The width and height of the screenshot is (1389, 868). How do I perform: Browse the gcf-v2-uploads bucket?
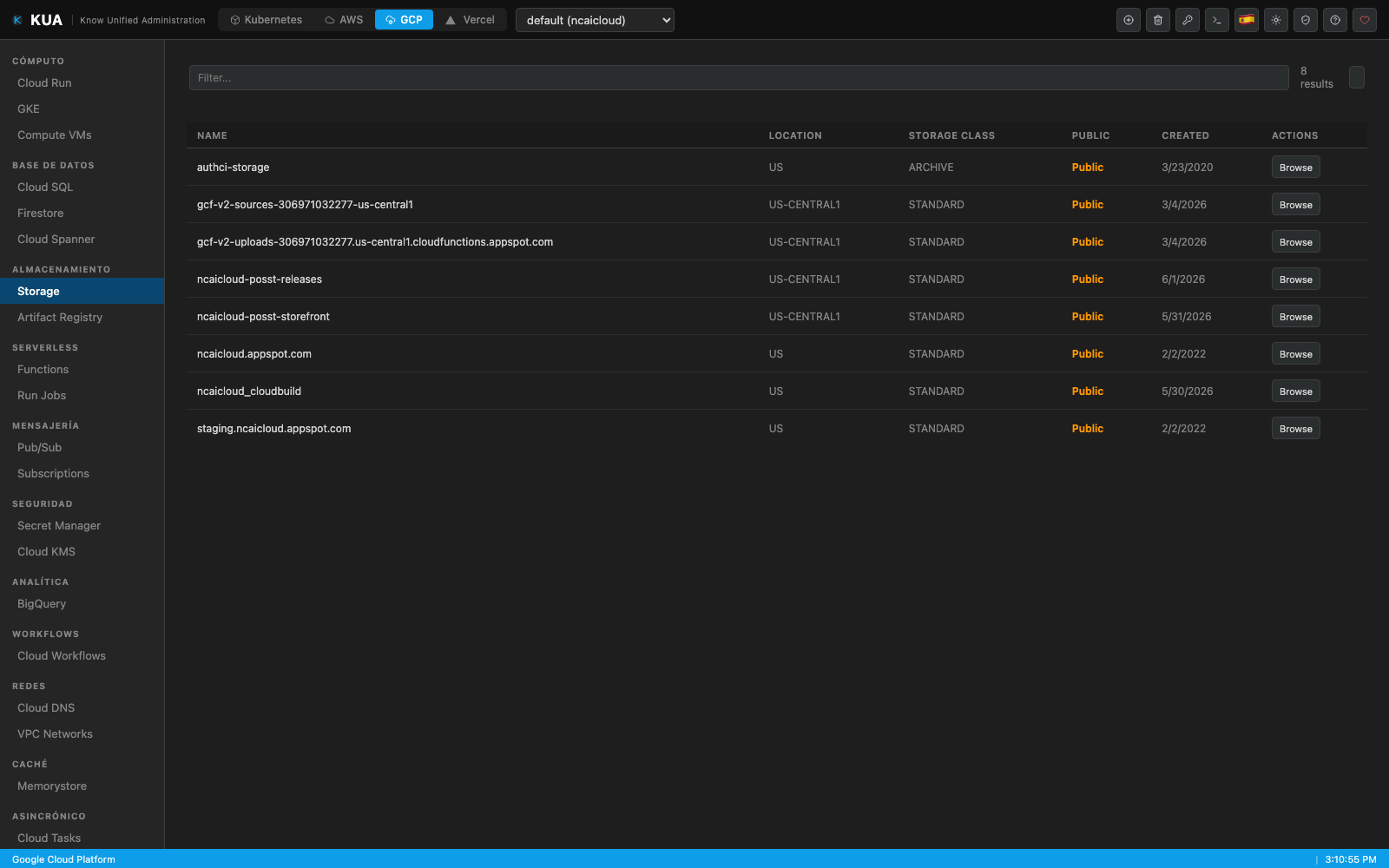tap(1295, 242)
